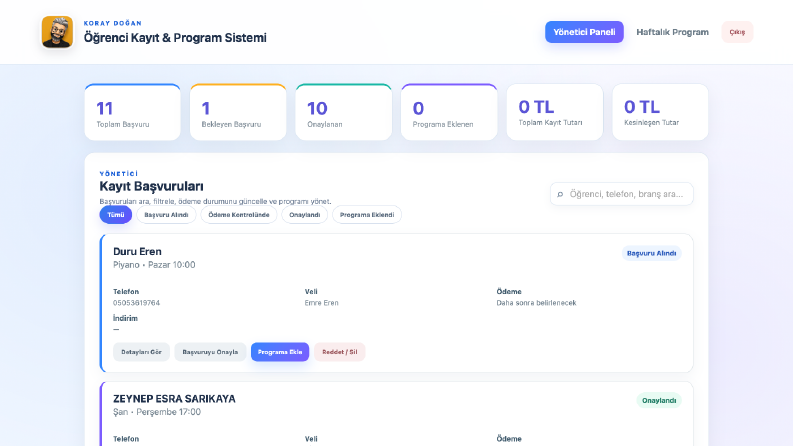Click the Kesinleşen Tutar card
This screenshot has width=793, height=446.
coord(660,112)
